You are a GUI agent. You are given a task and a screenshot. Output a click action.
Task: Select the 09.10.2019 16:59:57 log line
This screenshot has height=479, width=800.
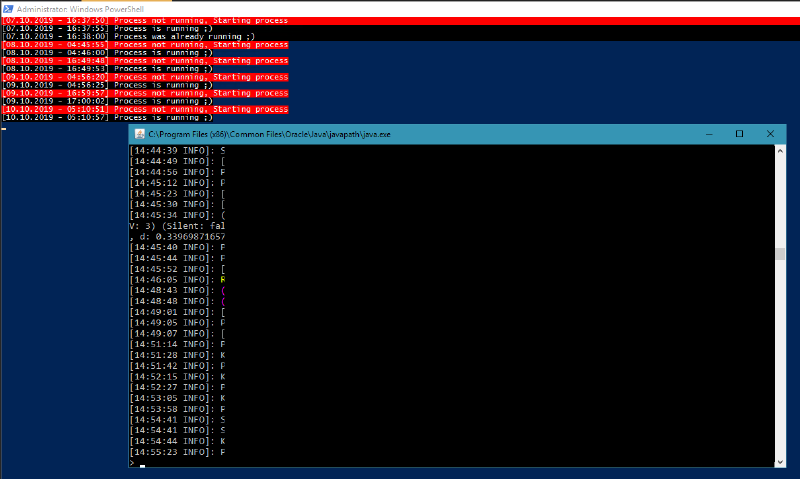(145, 93)
